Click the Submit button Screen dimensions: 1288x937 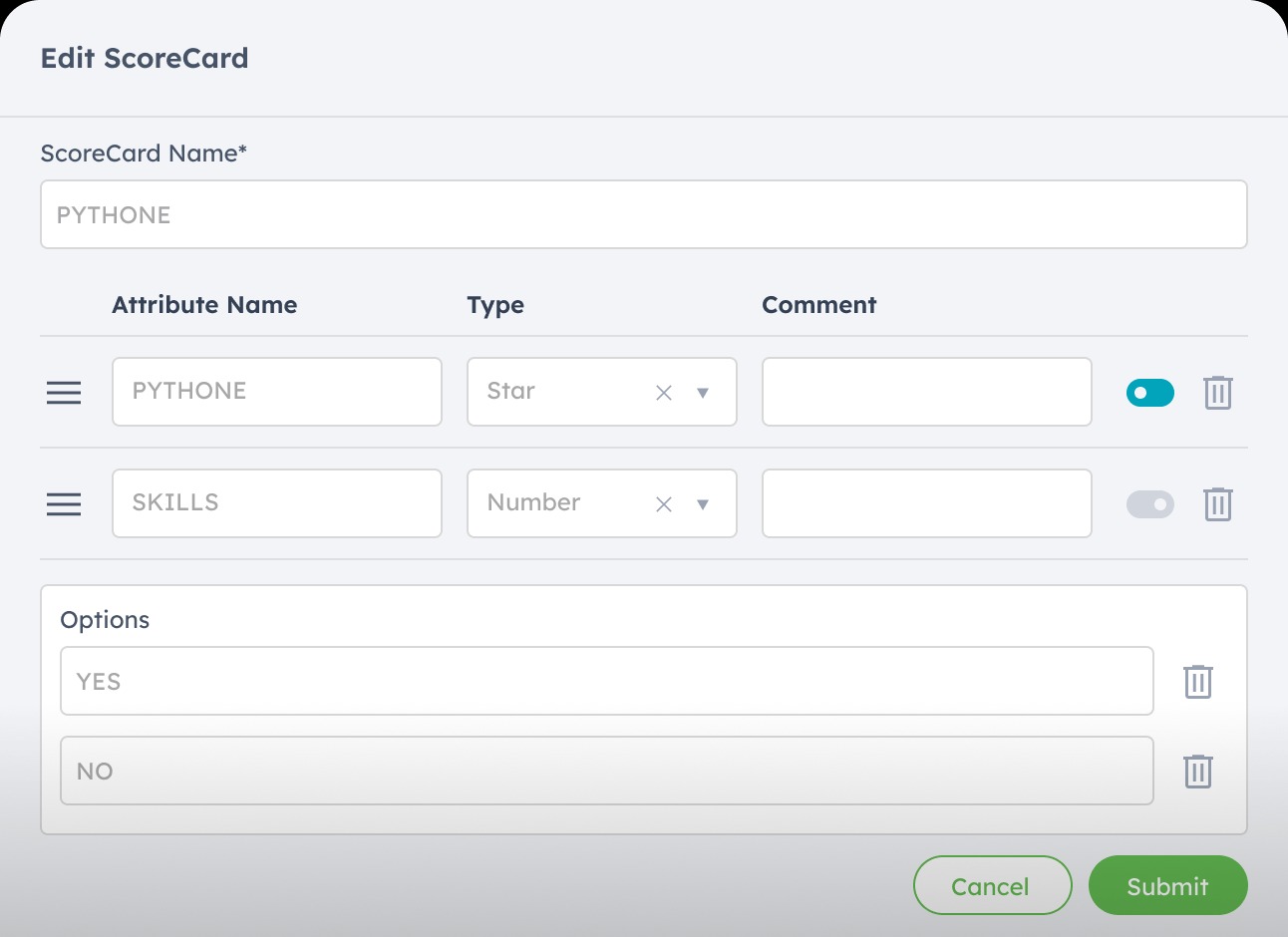point(1167,885)
